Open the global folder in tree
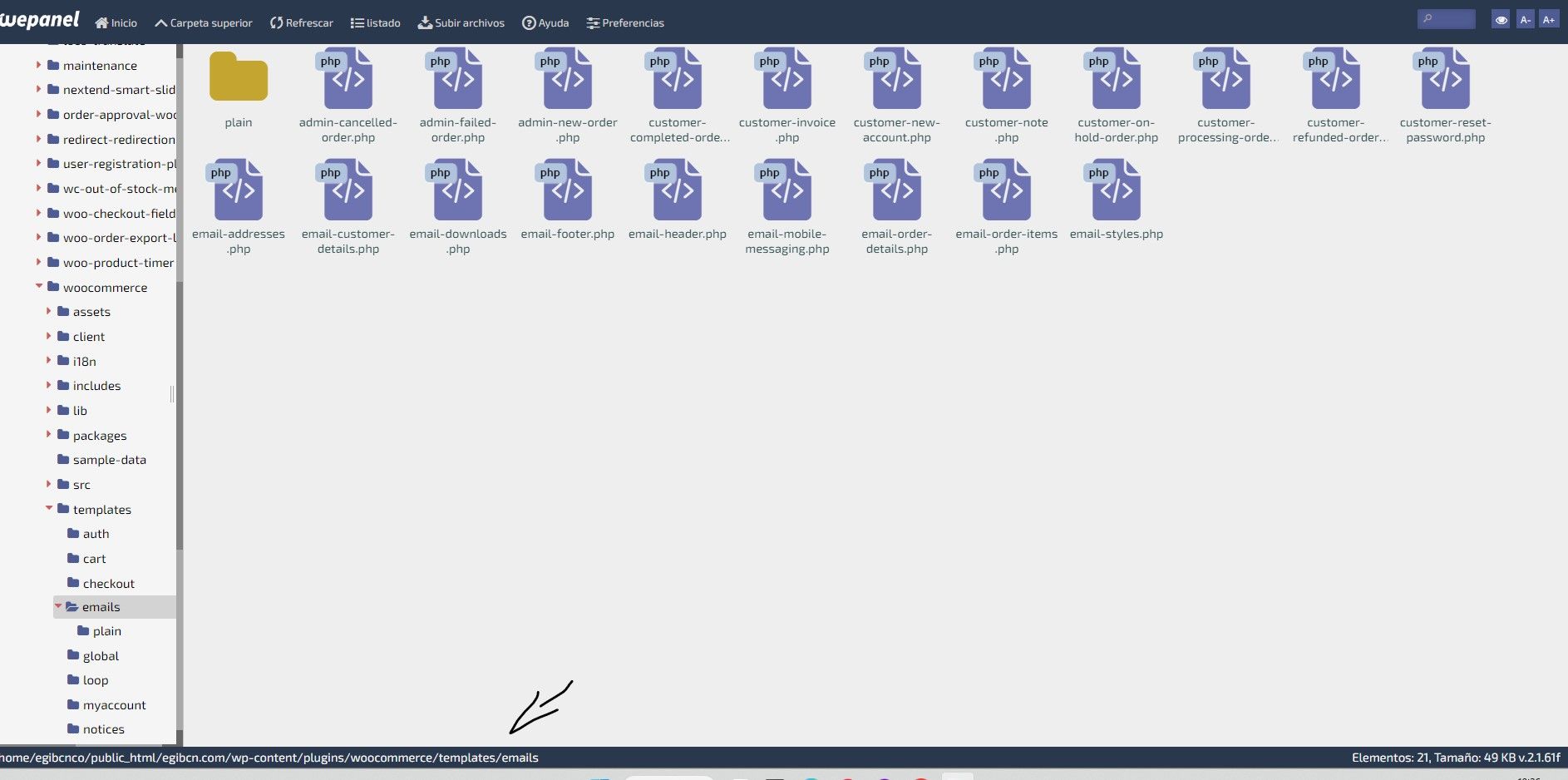The height and width of the screenshot is (780, 1568). pos(93,656)
